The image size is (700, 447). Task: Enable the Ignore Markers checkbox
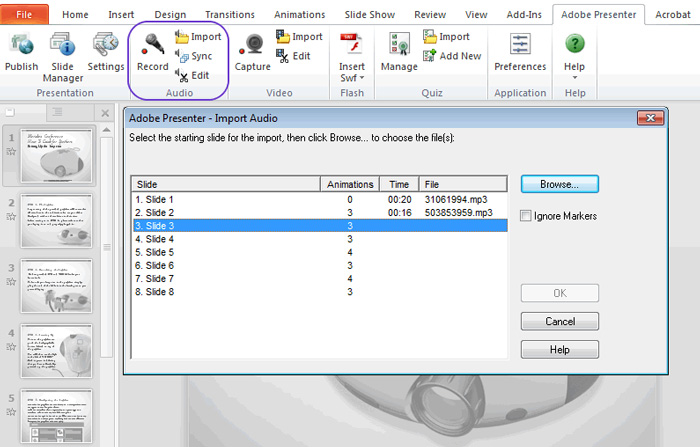(526, 216)
